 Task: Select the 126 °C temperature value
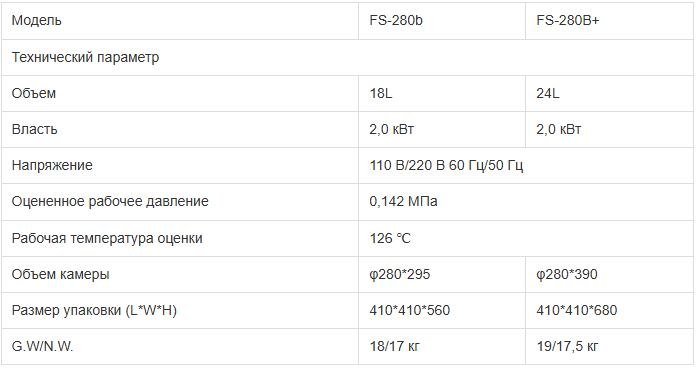pyautogui.click(x=390, y=239)
